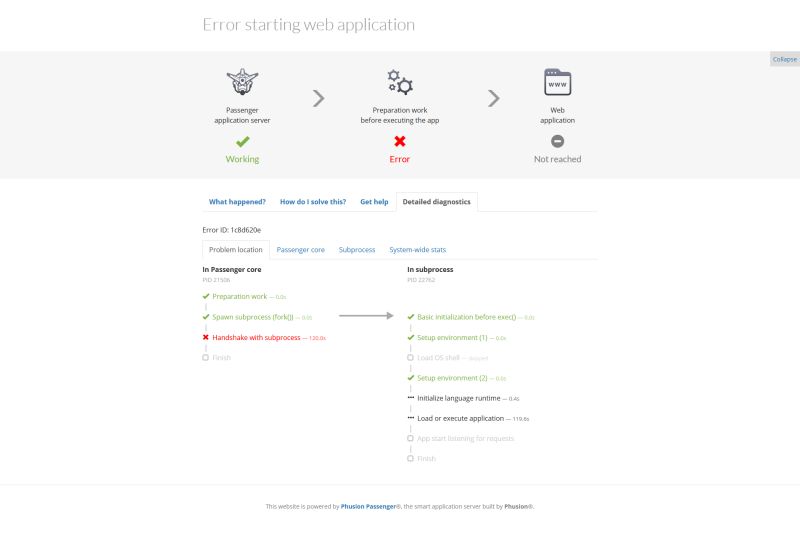Click the Load or execute application step text

coord(460,418)
